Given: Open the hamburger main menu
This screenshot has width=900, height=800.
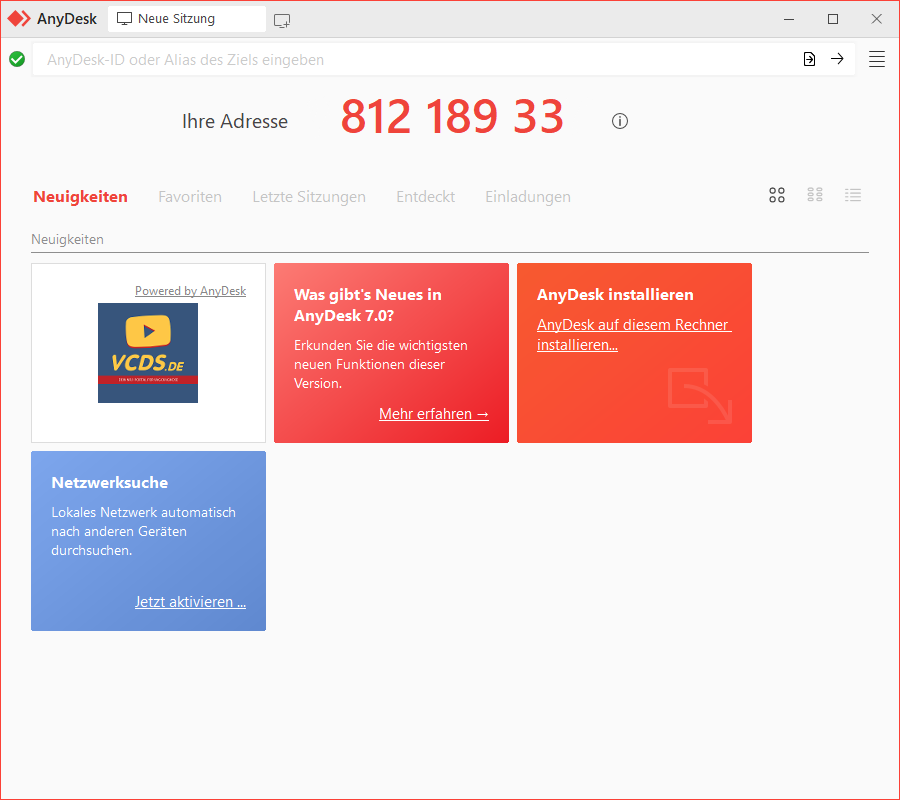Looking at the screenshot, I should click(x=877, y=59).
